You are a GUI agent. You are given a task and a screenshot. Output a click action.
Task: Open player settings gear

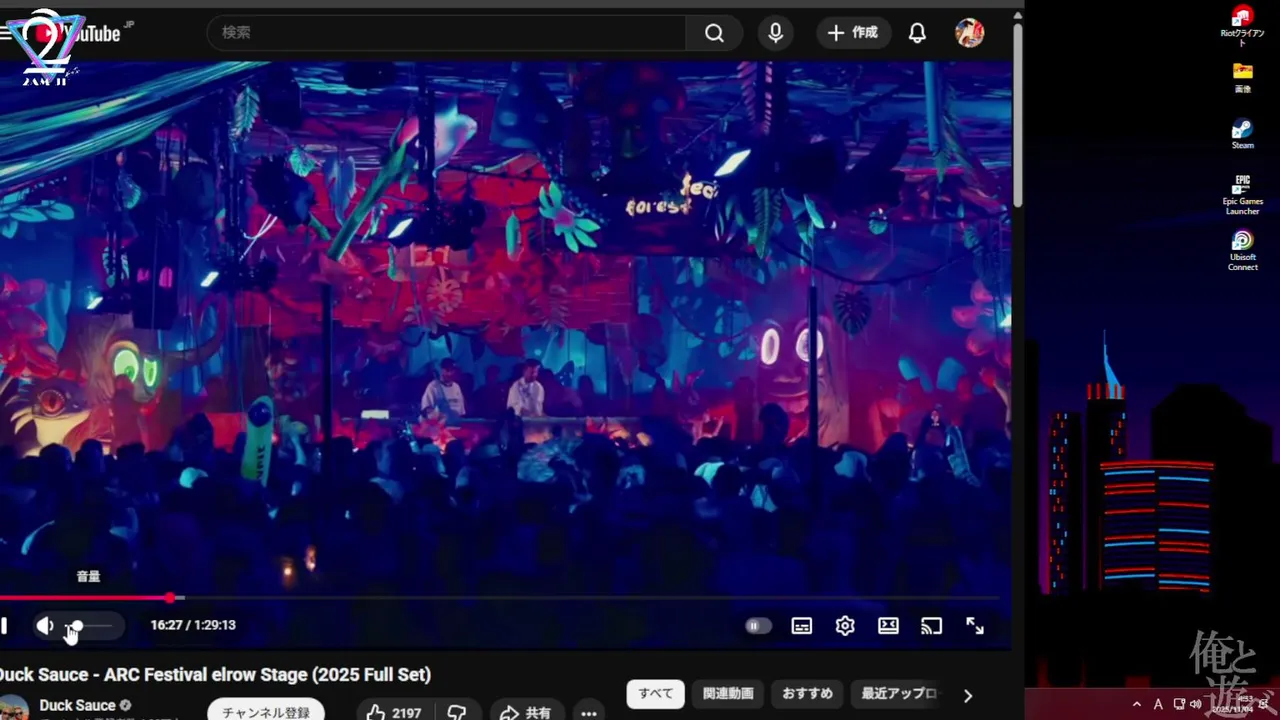pos(845,626)
